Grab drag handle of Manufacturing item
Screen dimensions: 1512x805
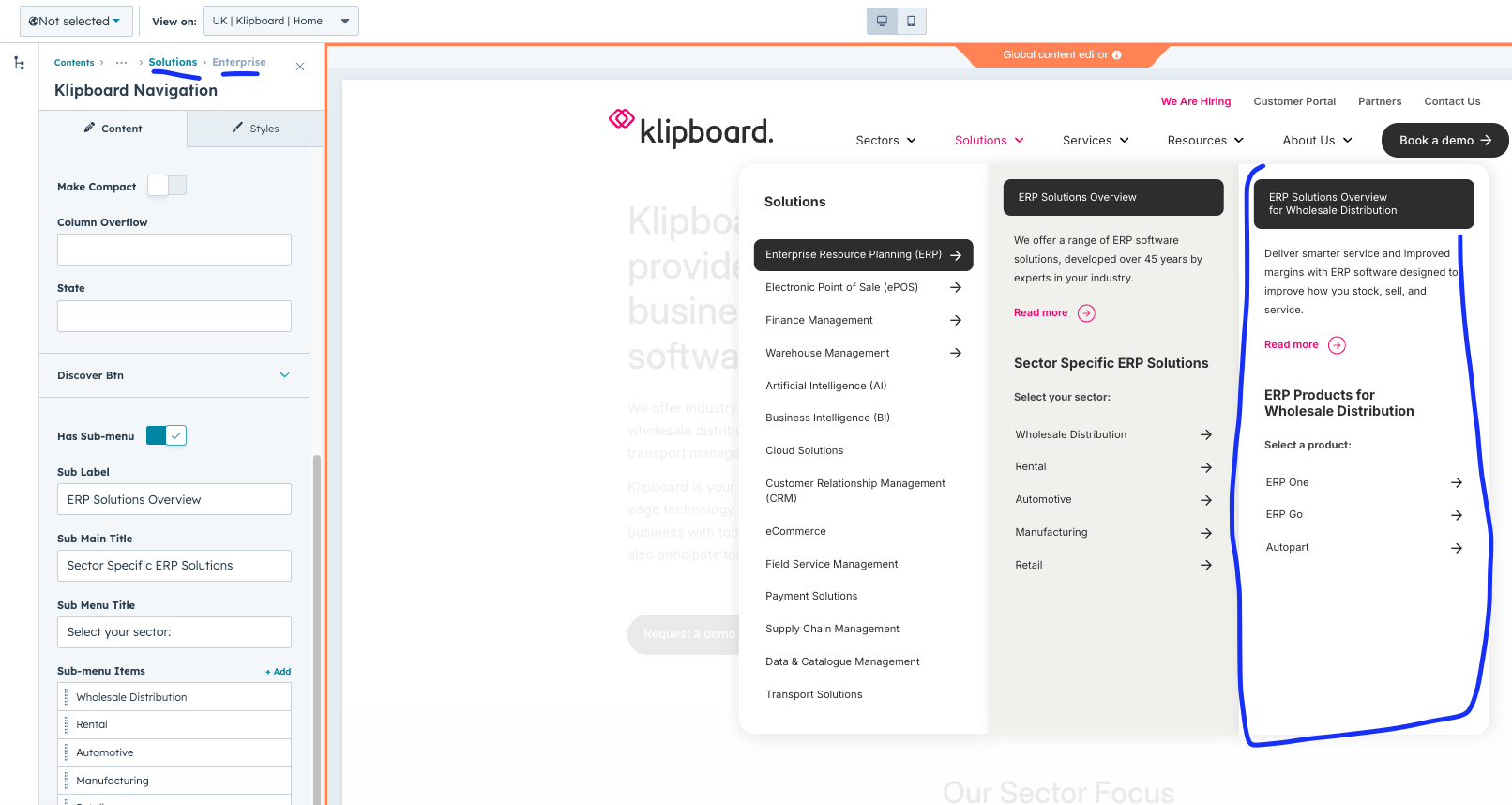coord(67,781)
